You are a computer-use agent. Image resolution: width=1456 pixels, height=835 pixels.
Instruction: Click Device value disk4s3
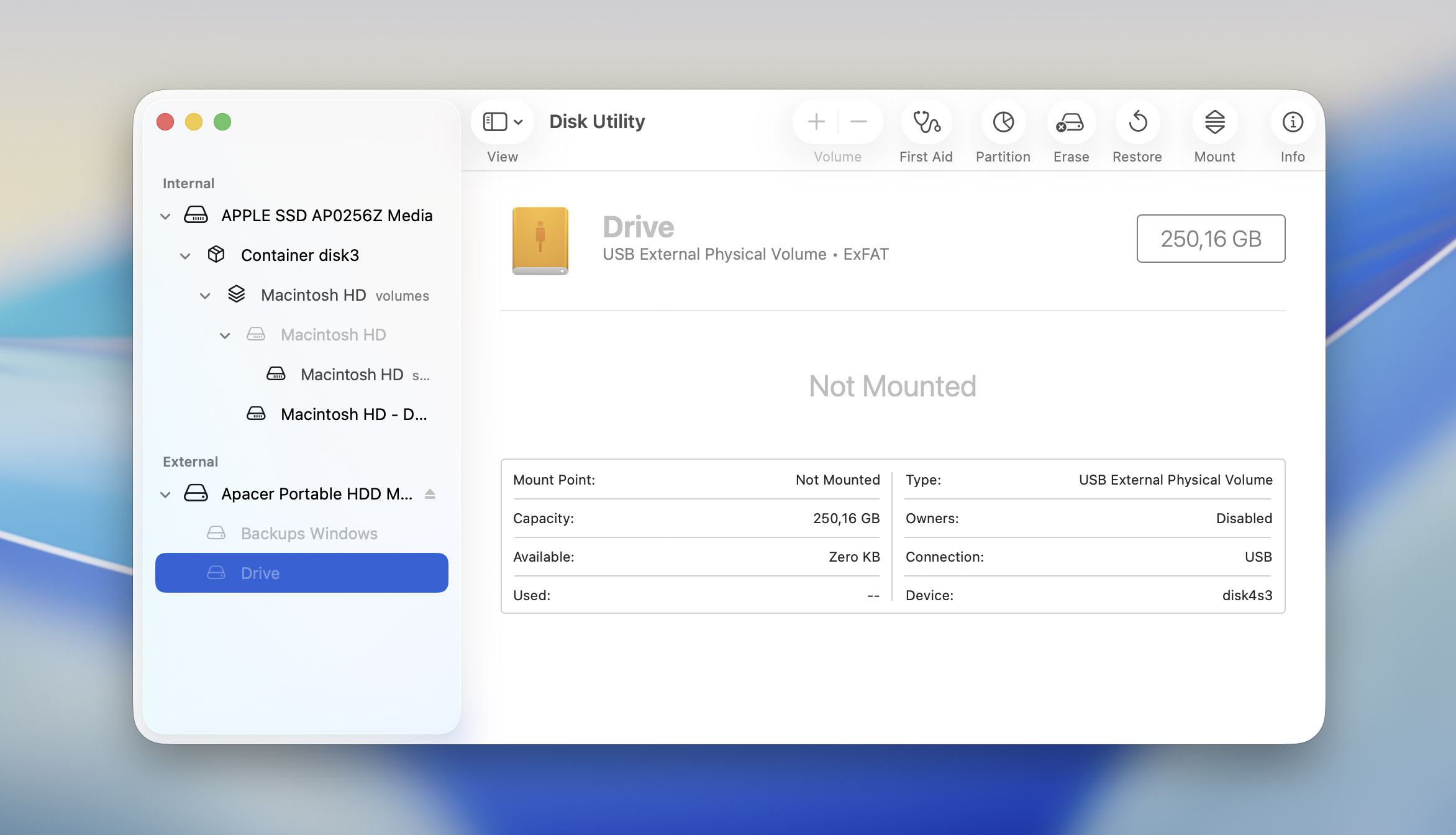(x=1247, y=595)
